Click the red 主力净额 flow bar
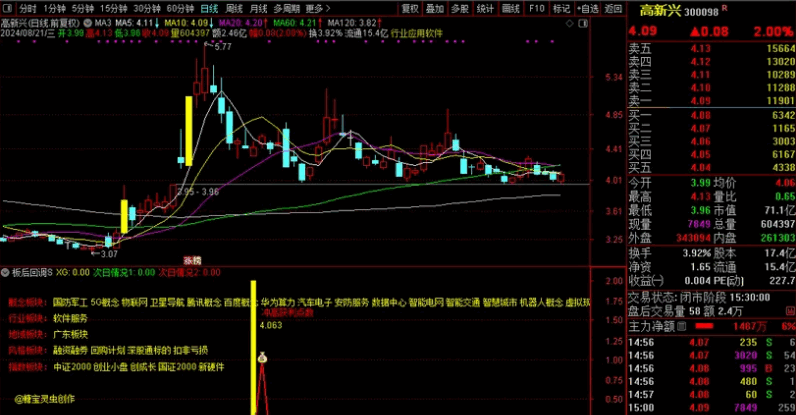This screenshot has width=796, height=415. coord(704,326)
